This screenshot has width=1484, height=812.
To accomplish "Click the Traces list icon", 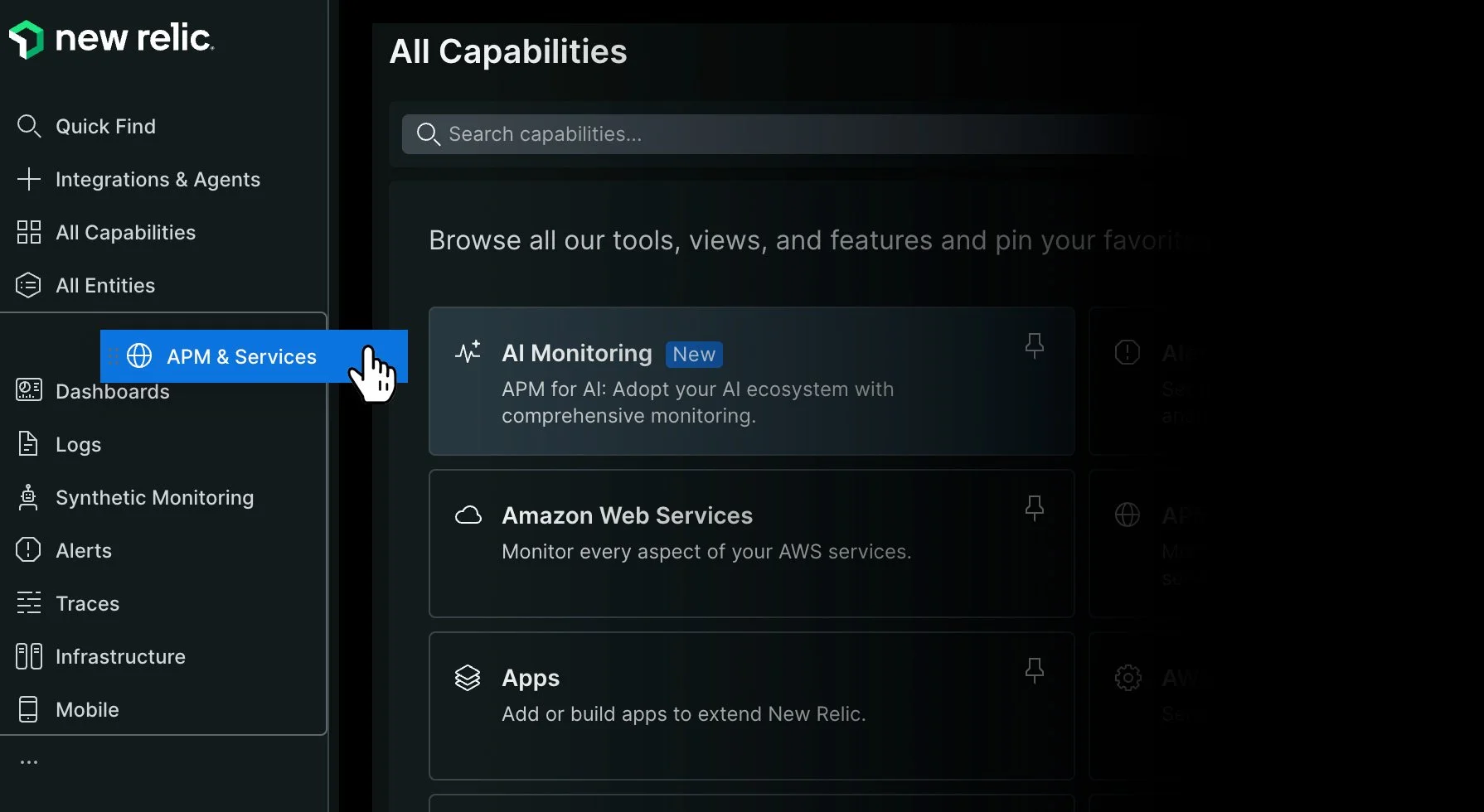I will coord(29,602).
